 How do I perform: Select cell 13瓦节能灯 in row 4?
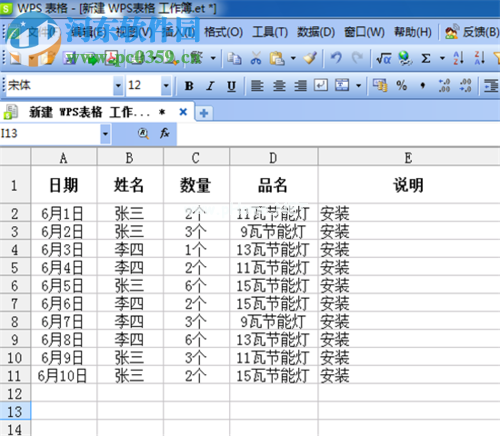pyautogui.click(x=273, y=249)
